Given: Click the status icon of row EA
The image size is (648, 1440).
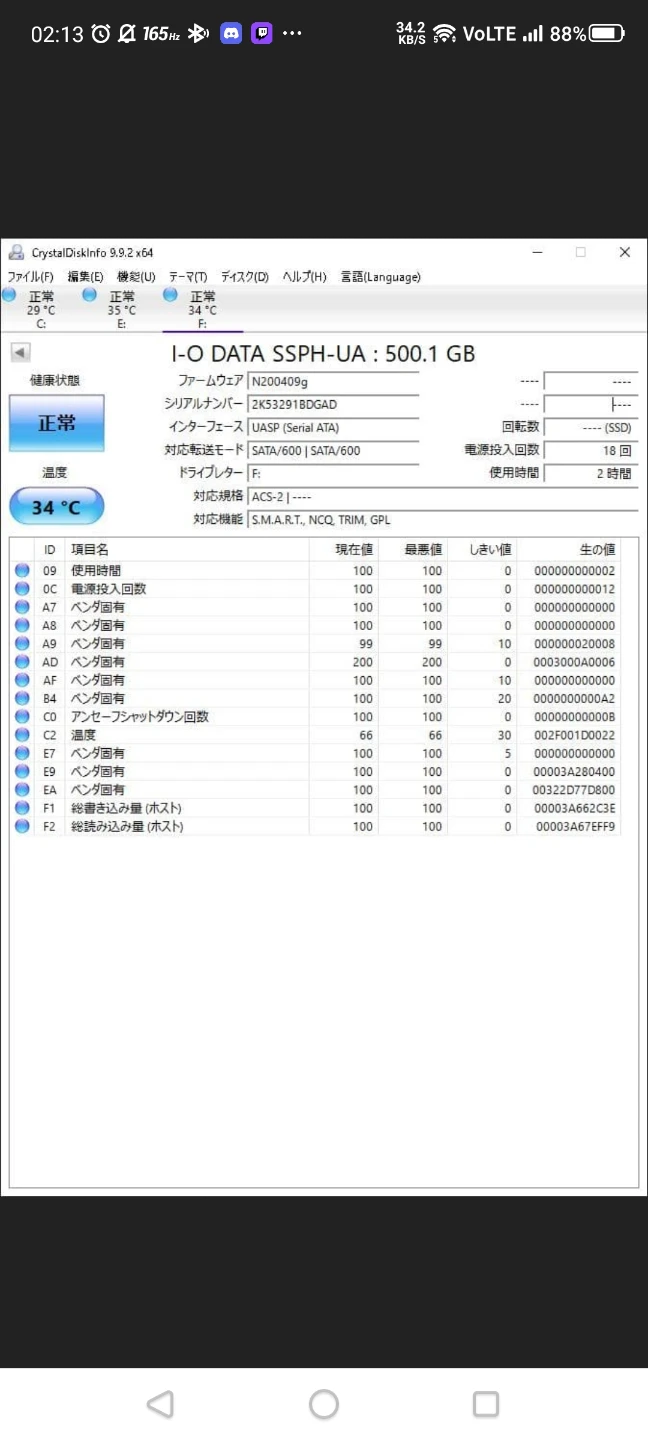Looking at the screenshot, I should pyautogui.click(x=22, y=790).
